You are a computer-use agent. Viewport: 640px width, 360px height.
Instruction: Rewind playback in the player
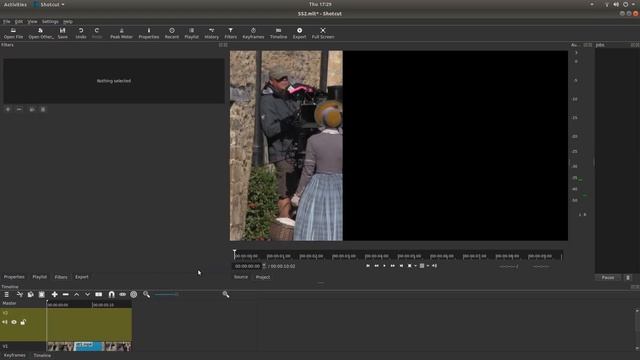click(x=376, y=266)
